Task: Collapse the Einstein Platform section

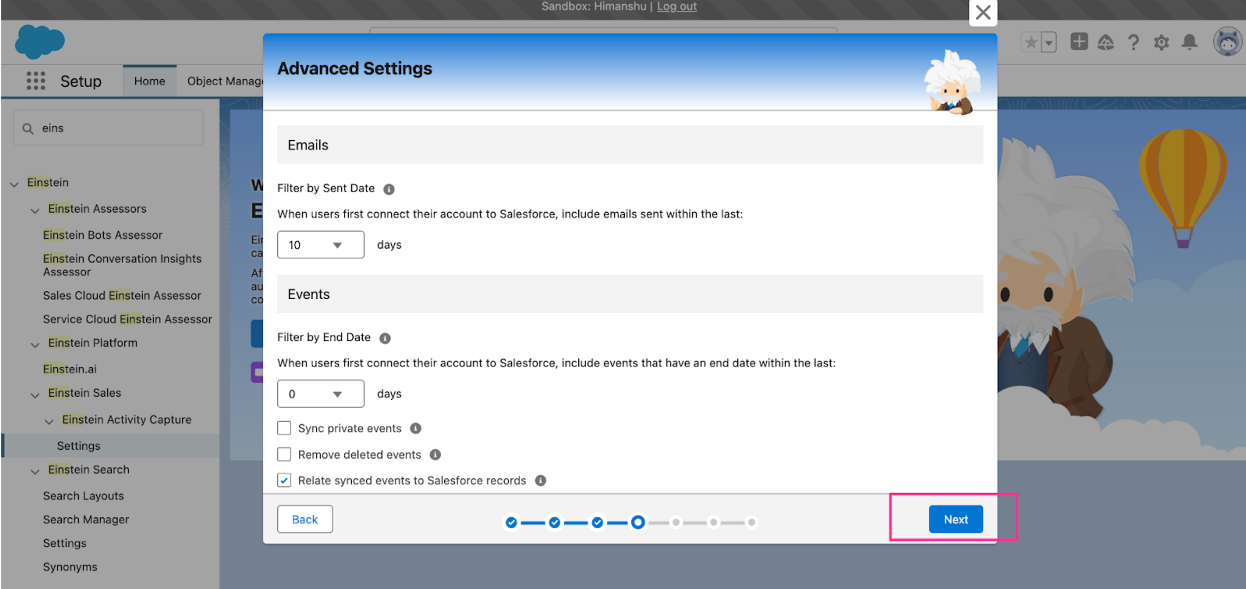Action: click(x=35, y=344)
